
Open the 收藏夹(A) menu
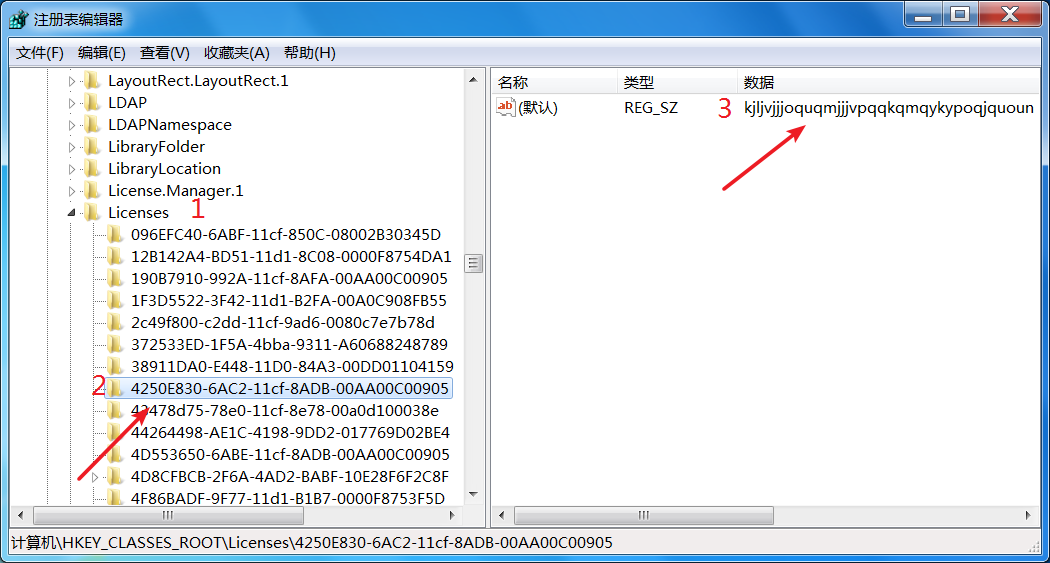point(237,53)
